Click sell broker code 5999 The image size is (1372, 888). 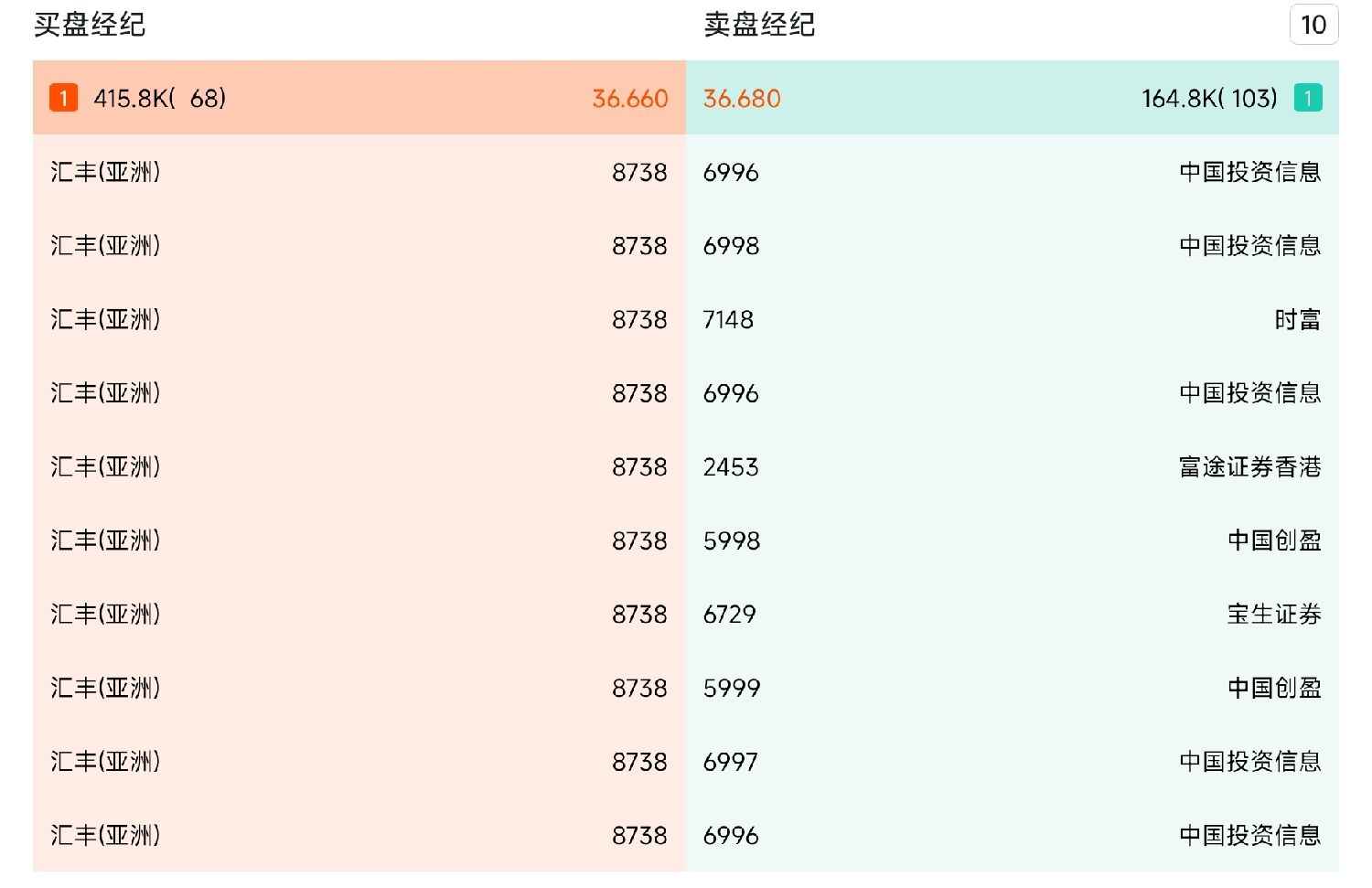click(731, 689)
